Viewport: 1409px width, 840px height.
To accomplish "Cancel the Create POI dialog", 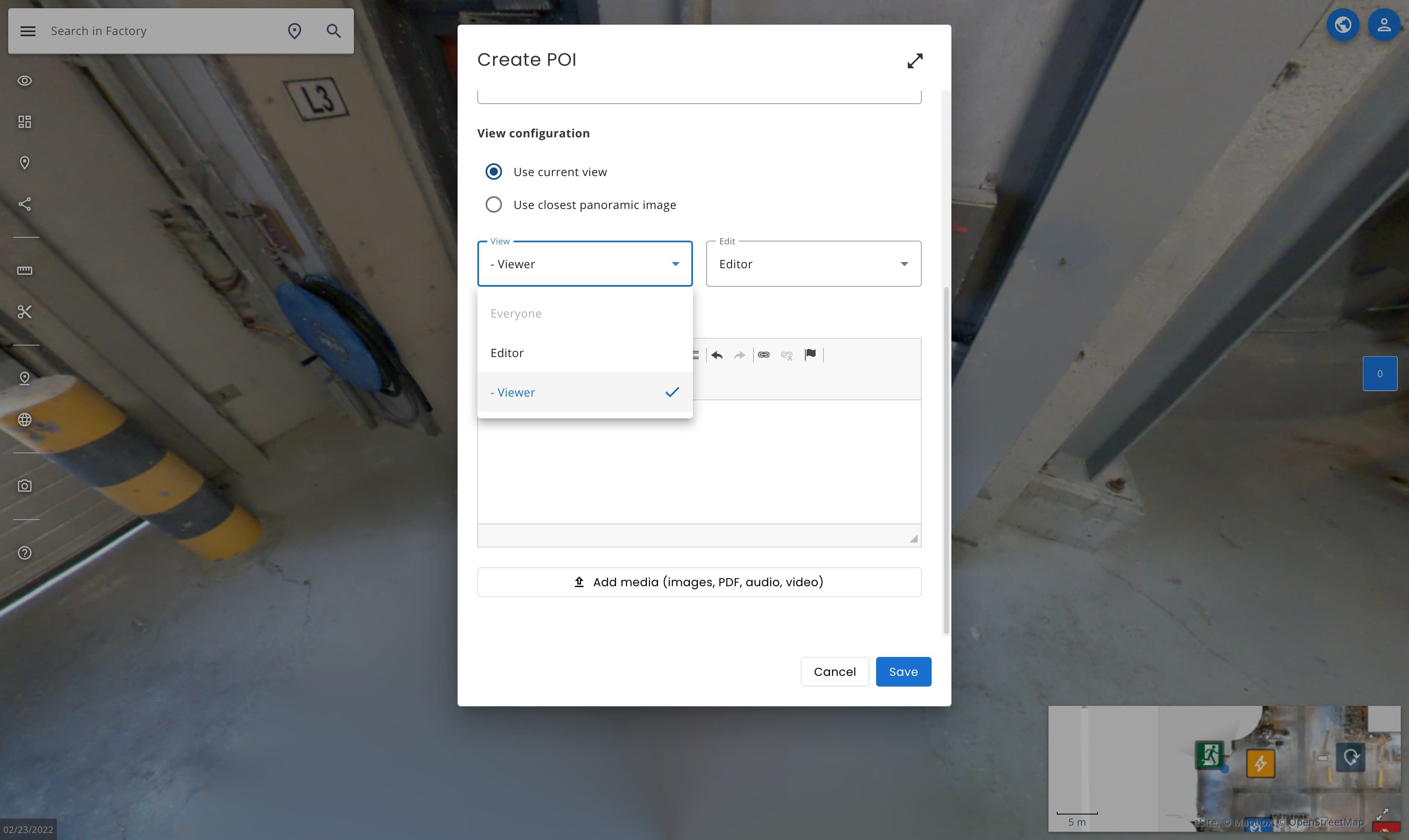I will point(835,671).
